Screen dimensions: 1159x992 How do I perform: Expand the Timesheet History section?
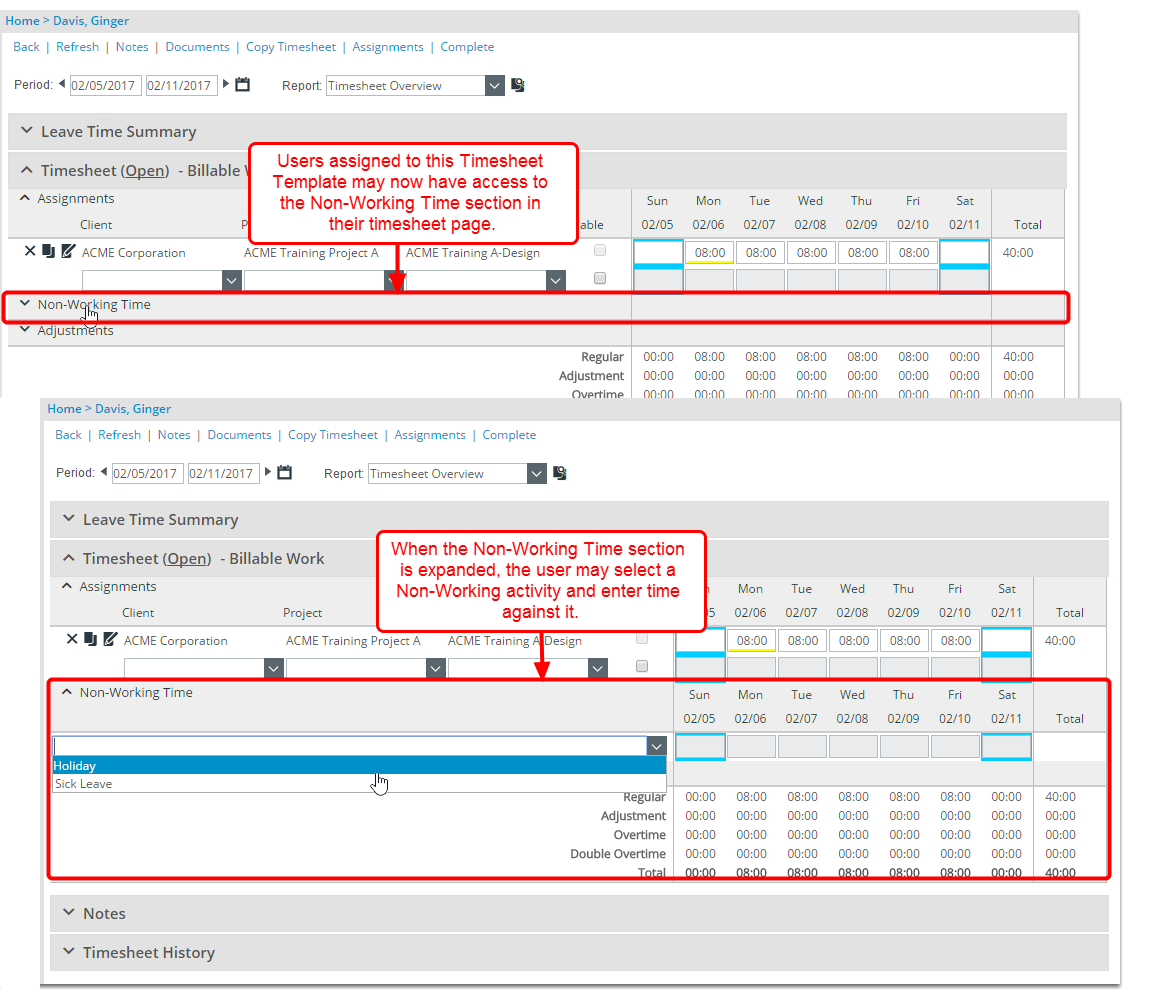69,951
